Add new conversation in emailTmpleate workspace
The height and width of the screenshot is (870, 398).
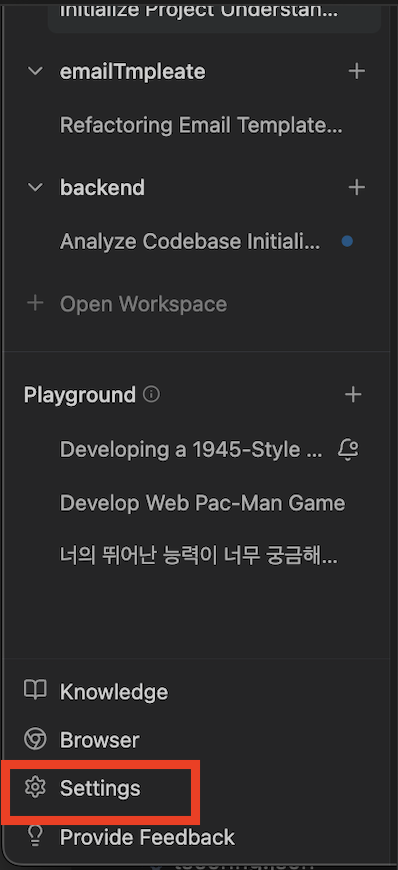point(356,71)
